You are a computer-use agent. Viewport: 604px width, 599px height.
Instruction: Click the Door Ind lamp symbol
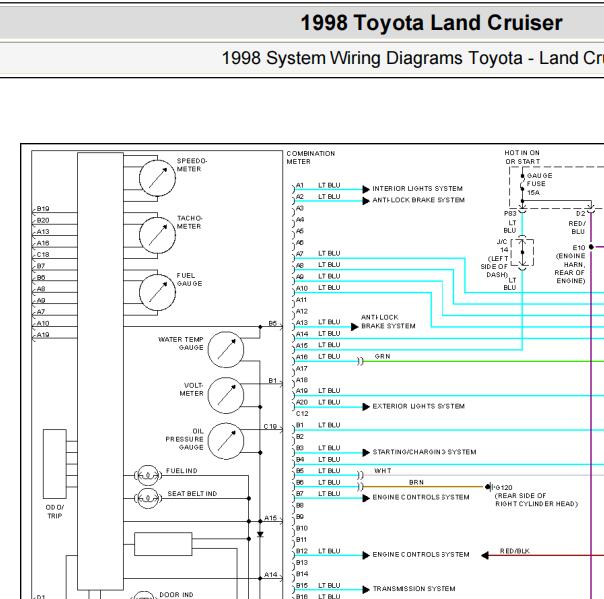[144, 596]
